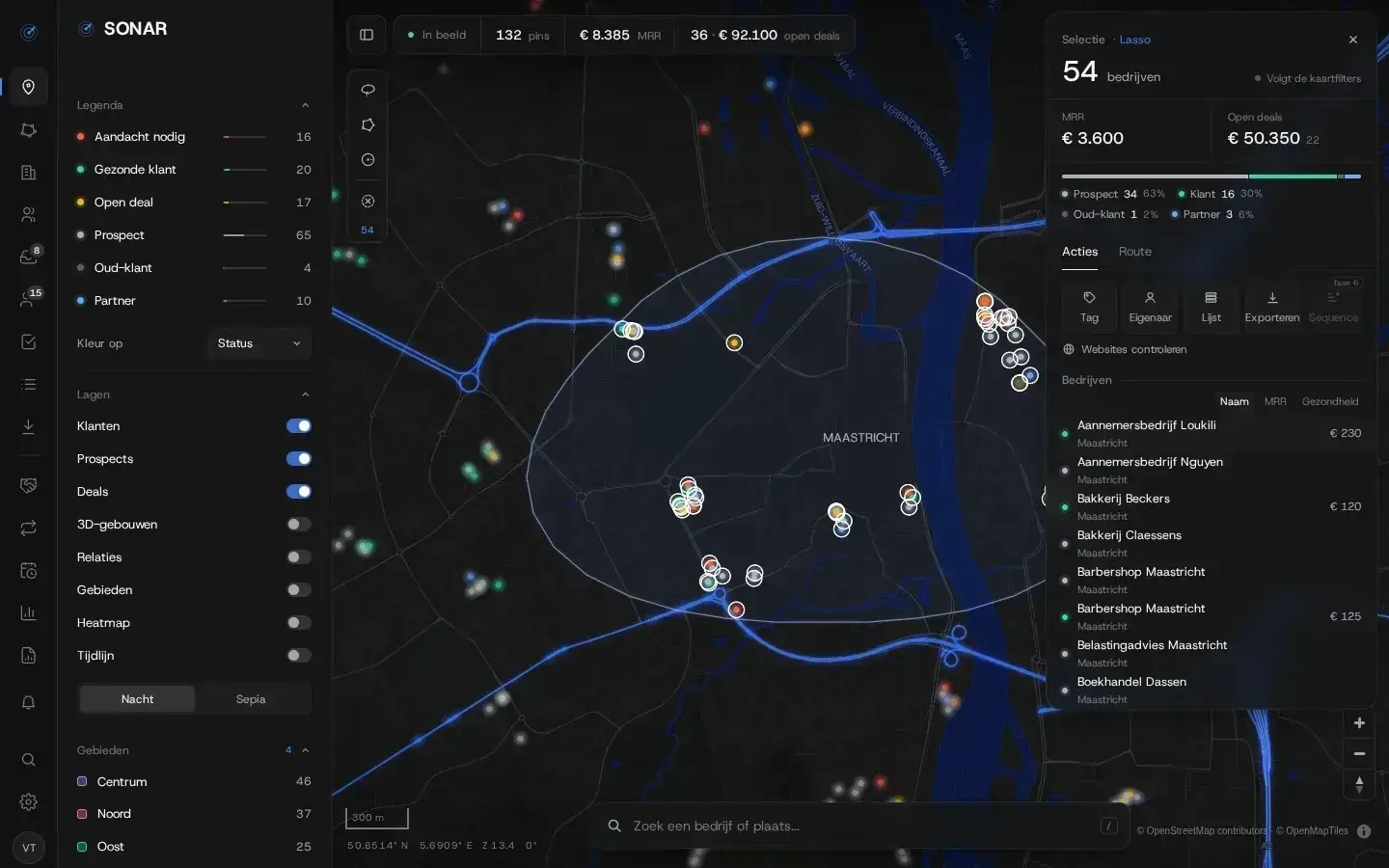The width and height of the screenshot is (1389, 868).
Task: Disable the Prospects layer toggle
Action: (x=299, y=459)
